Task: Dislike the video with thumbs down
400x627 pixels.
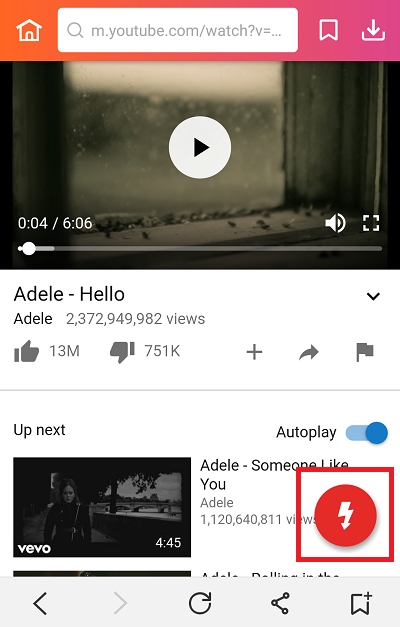Action: (x=122, y=352)
